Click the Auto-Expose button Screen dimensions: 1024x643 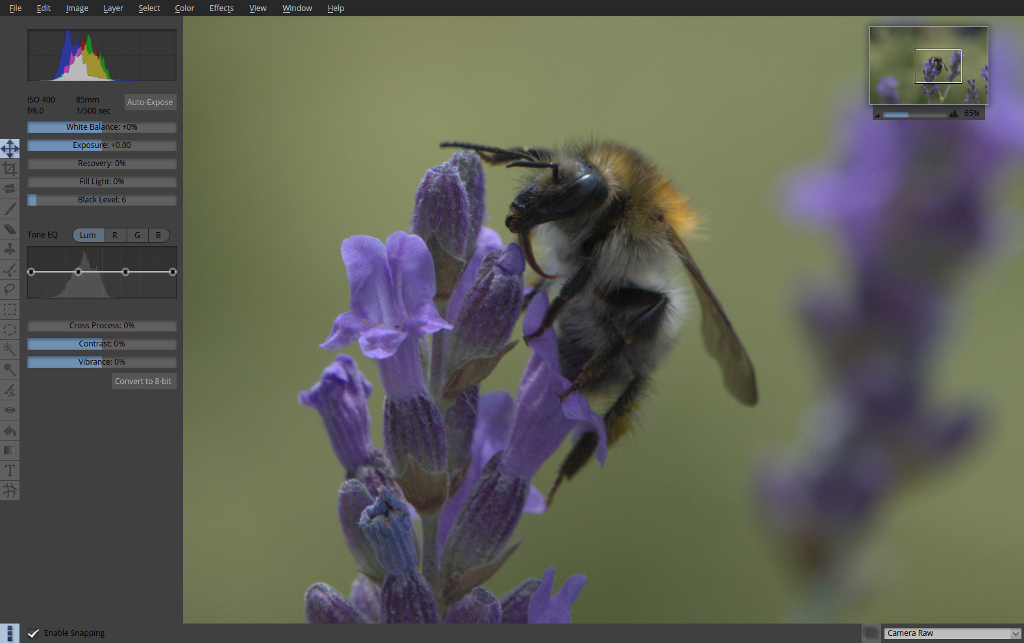point(150,102)
